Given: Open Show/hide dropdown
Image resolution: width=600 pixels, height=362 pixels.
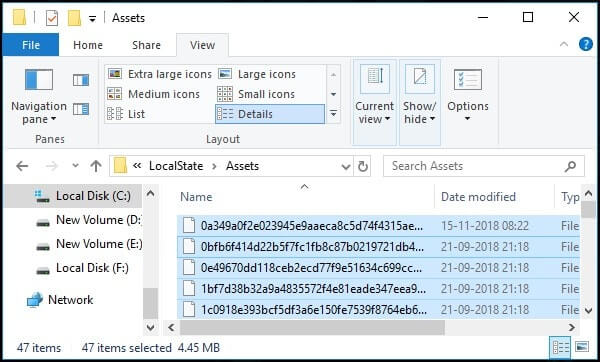Looking at the screenshot, I should [420, 102].
